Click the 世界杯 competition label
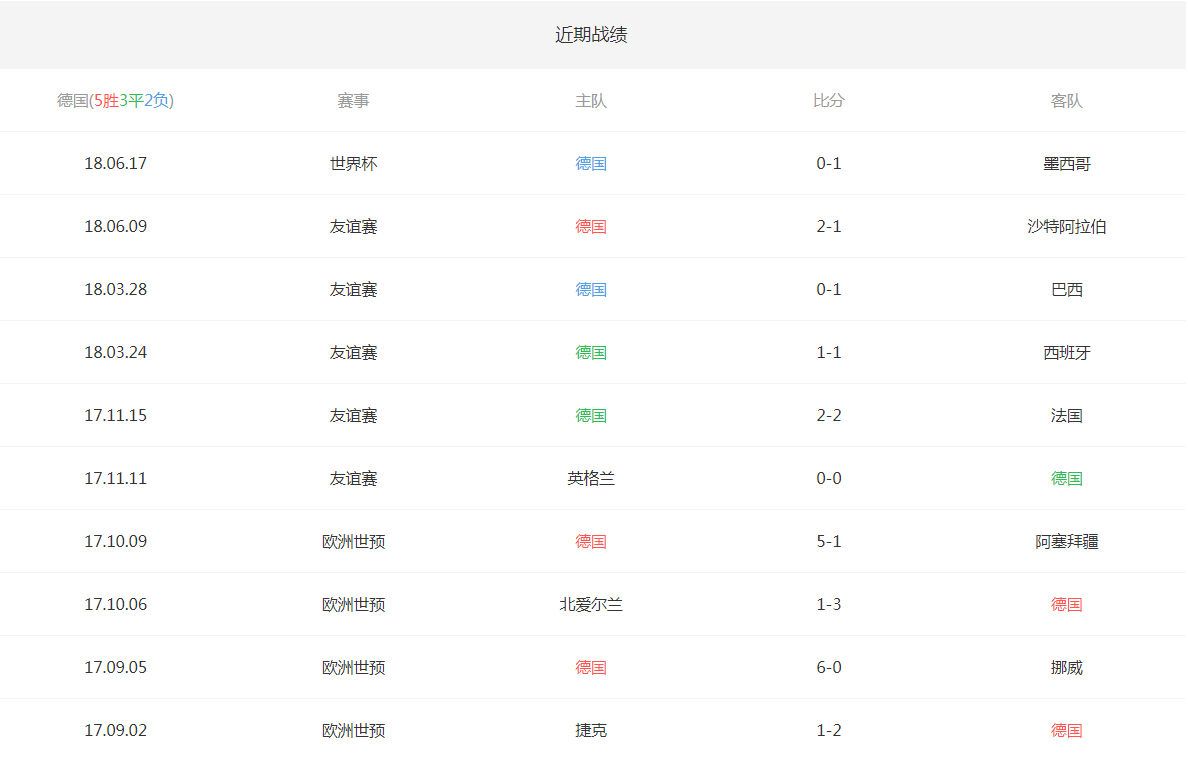 pos(353,163)
